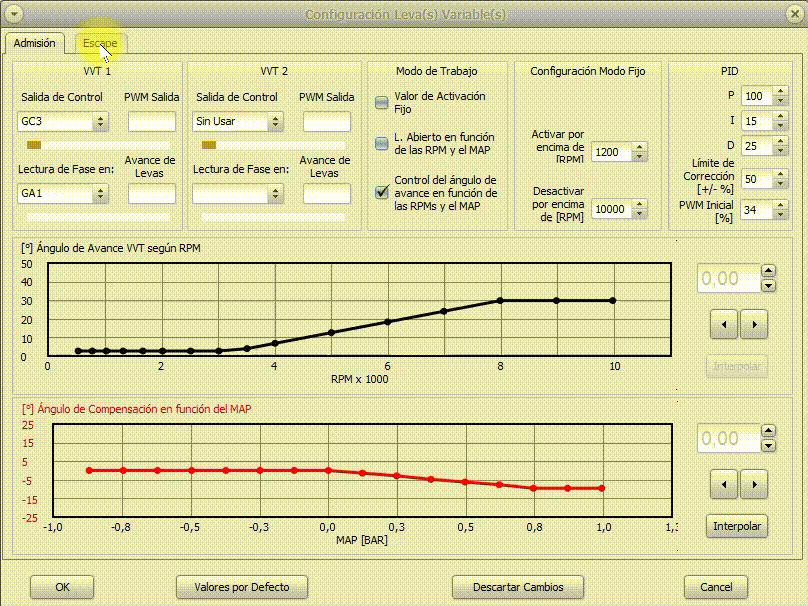Decrease the PWM Inicial value
The width and height of the screenshot is (808, 606).
click(x=781, y=215)
